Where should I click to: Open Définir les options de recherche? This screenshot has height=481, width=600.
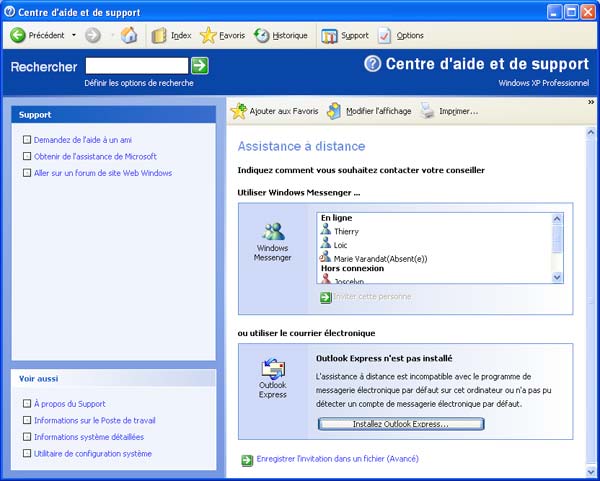coord(139,83)
